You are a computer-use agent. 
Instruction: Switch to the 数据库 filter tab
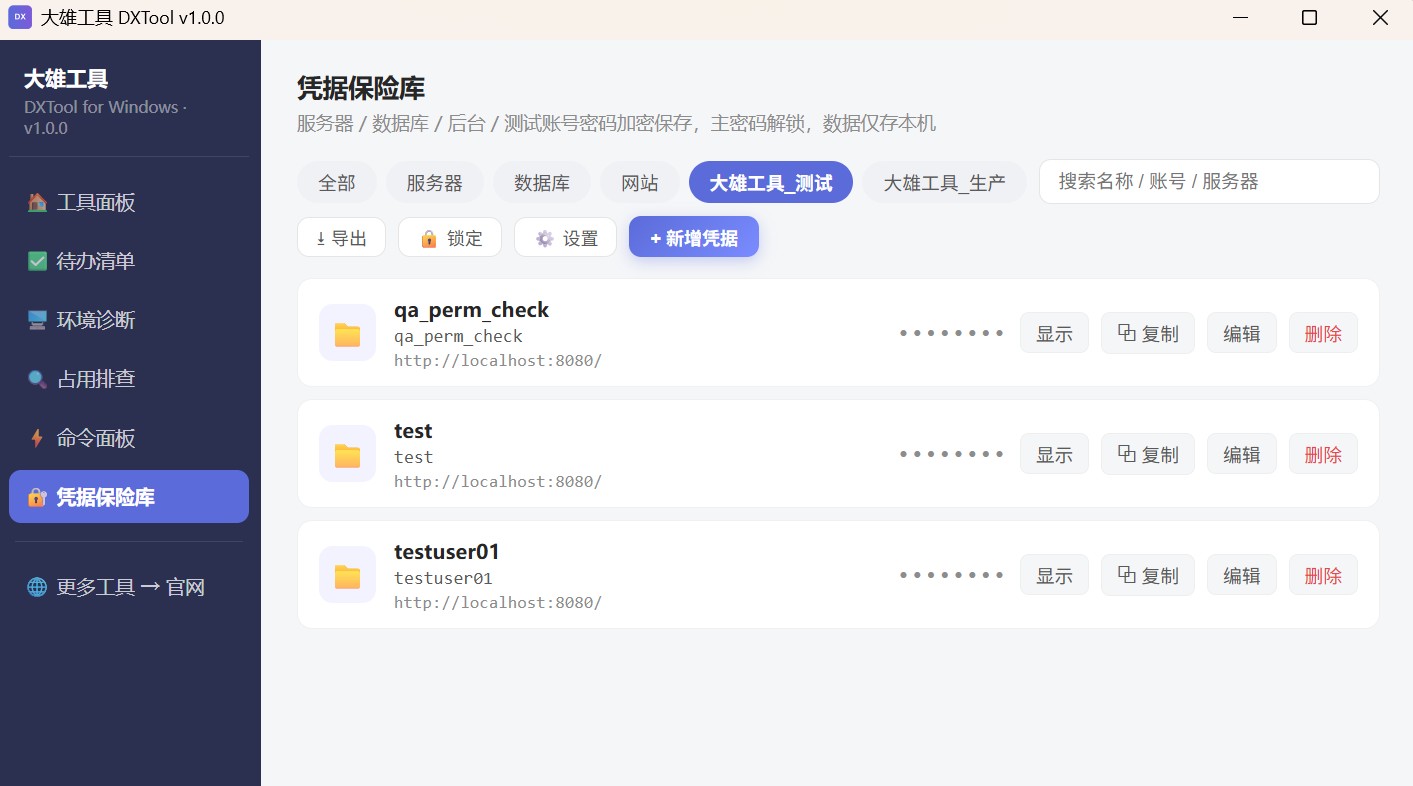click(x=542, y=183)
